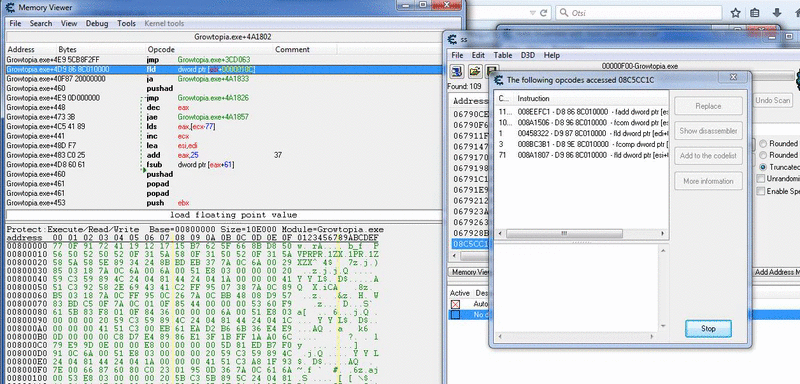The image size is (800, 384).
Task: Open Kernel tools menu in Memory Viewer
Action: pos(164,23)
